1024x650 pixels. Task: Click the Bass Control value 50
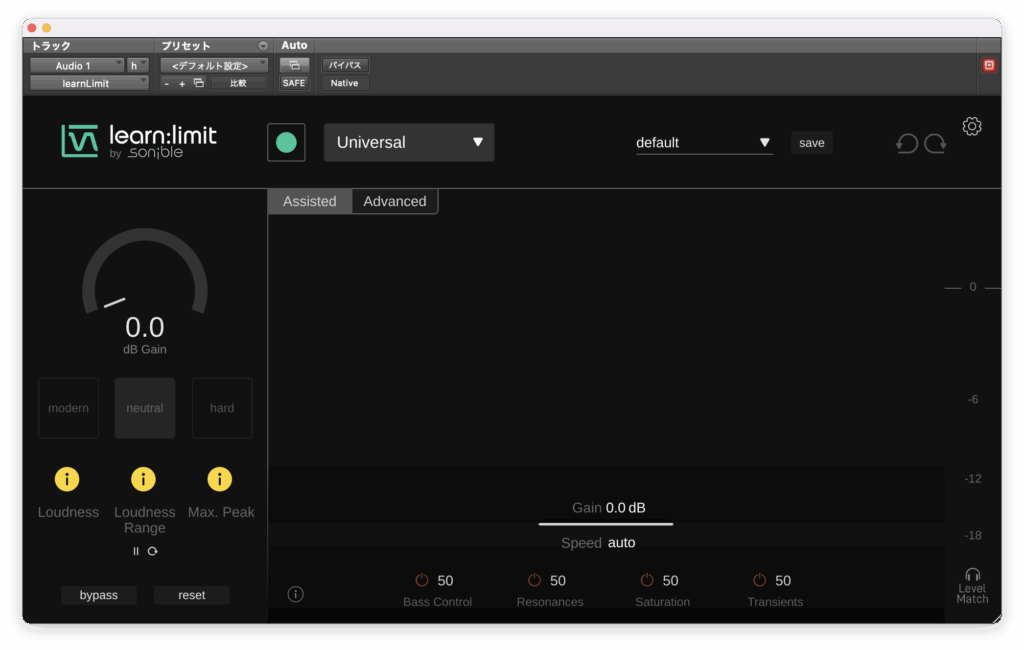tap(445, 581)
